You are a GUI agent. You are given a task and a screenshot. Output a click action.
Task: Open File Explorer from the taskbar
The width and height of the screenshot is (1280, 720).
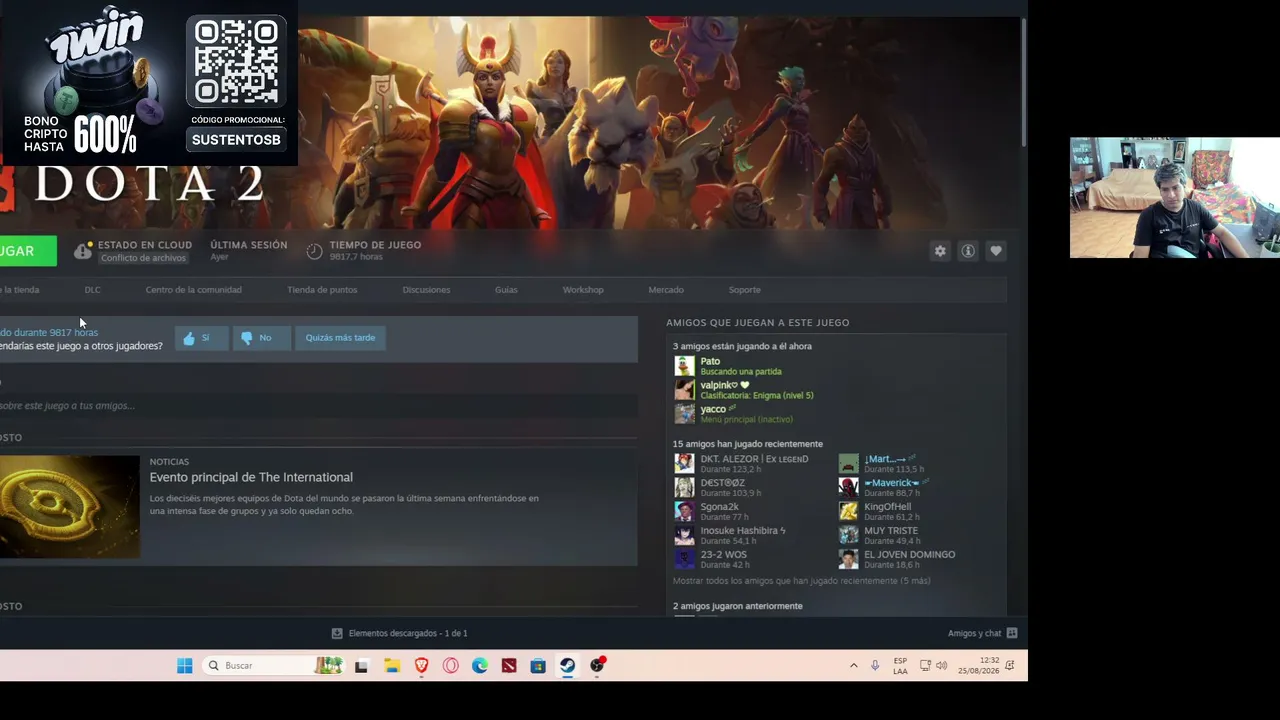[x=392, y=666]
